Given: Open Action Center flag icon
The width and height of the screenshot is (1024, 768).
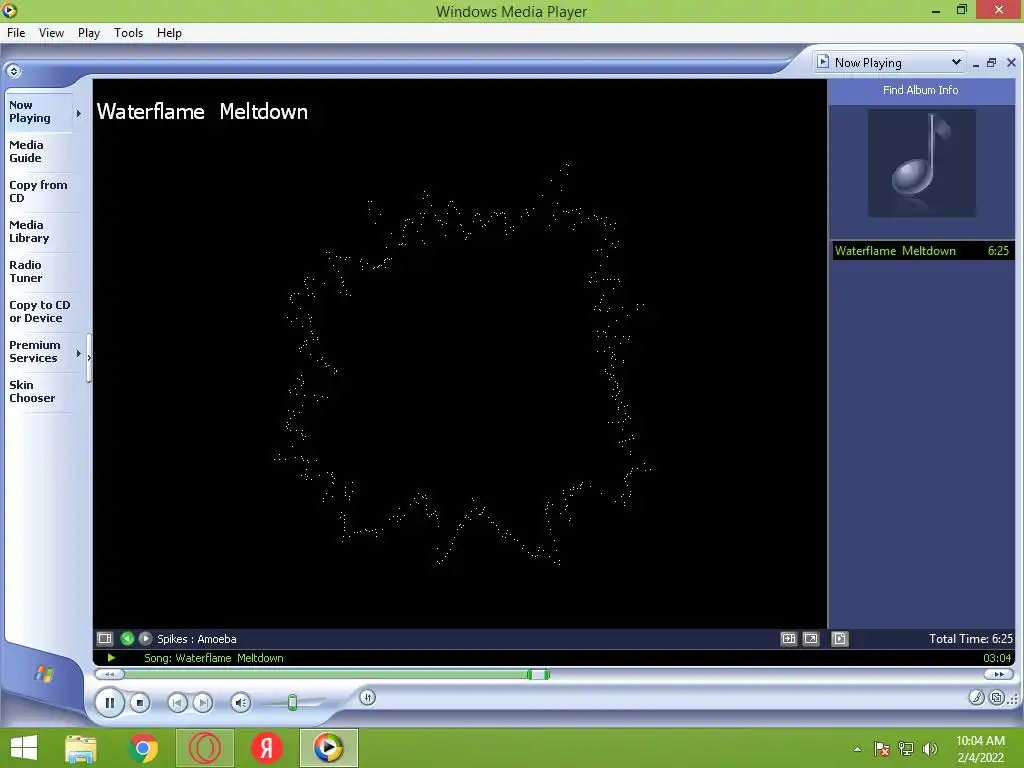Looking at the screenshot, I should 882,749.
